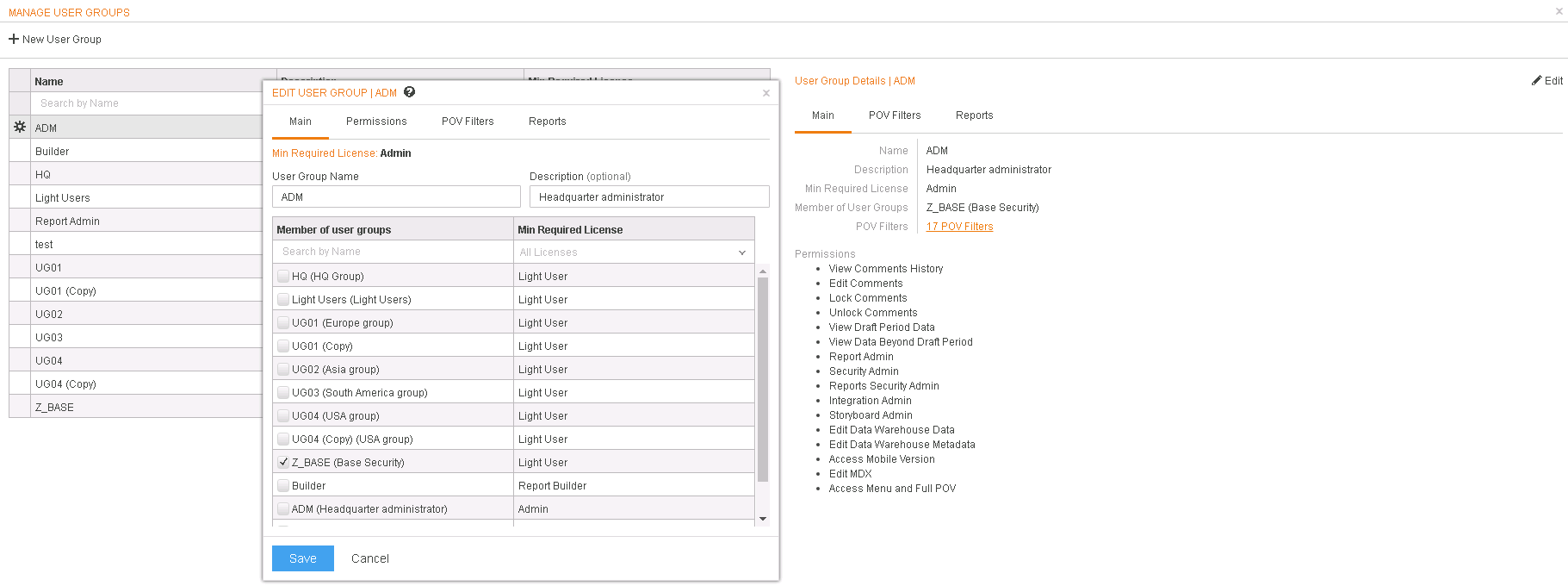Open the Reports tab in edit dialog

[x=548, y=122]
